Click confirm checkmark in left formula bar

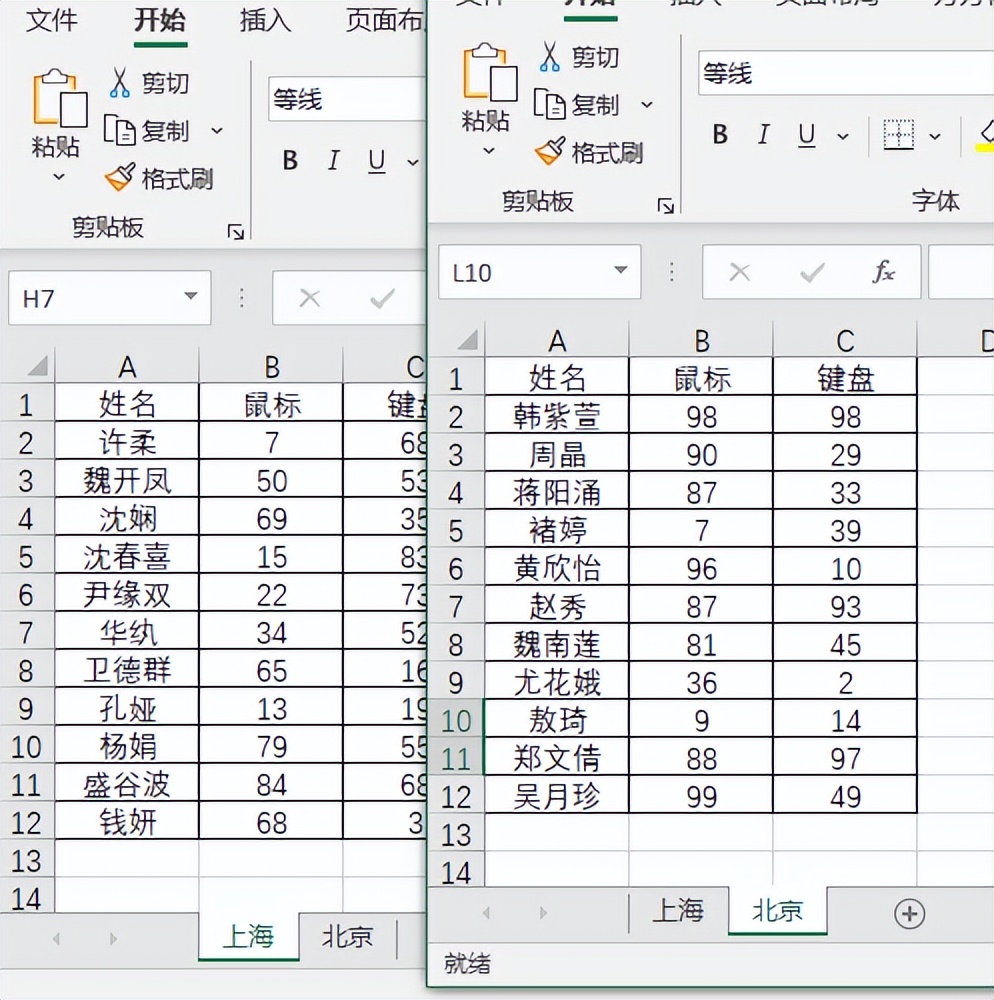pyautogui.click(x=382, y=298)
